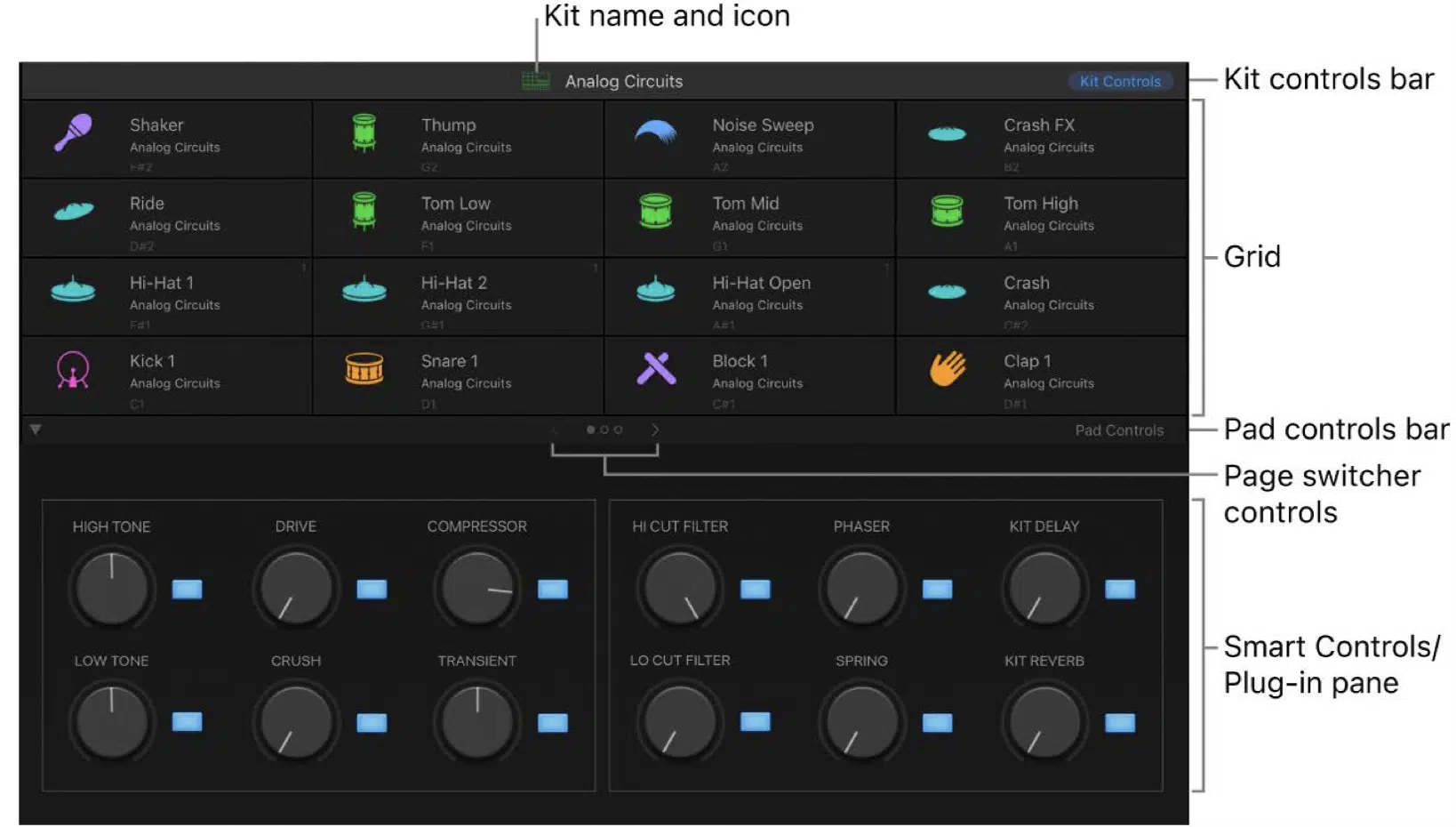Viewport: 1456px width, 827px height.
Task: Click the Kick 1 pad name text
Action: [152, 361]
